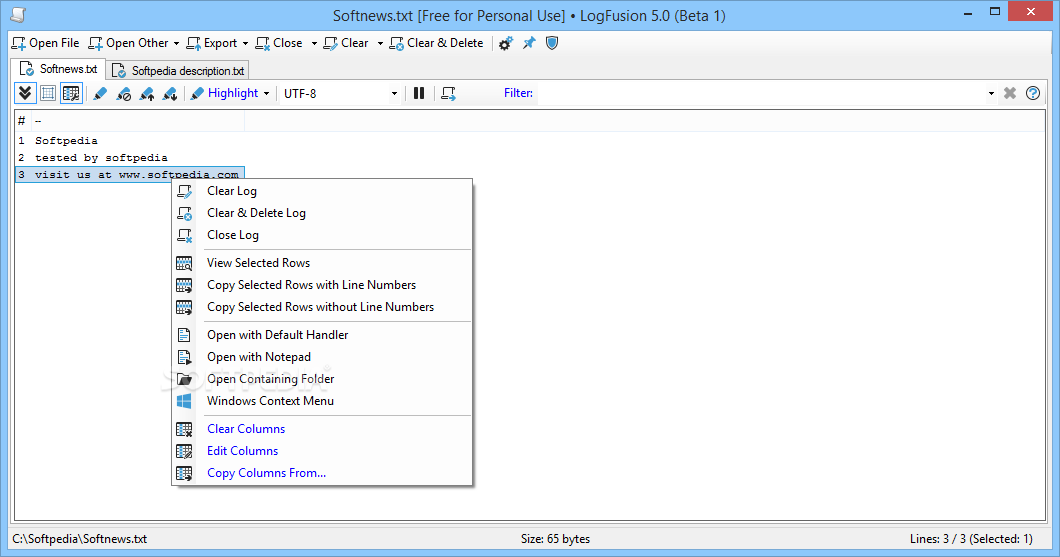This screenshot has width=1060, height=557.
Task: Choose Clear Log from context menu
Action: [322, 191]
